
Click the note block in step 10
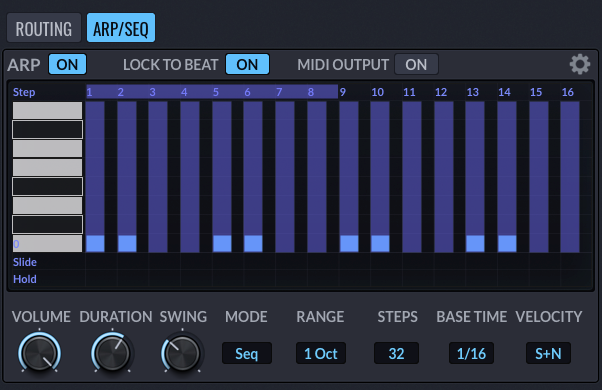click(380, 243)
